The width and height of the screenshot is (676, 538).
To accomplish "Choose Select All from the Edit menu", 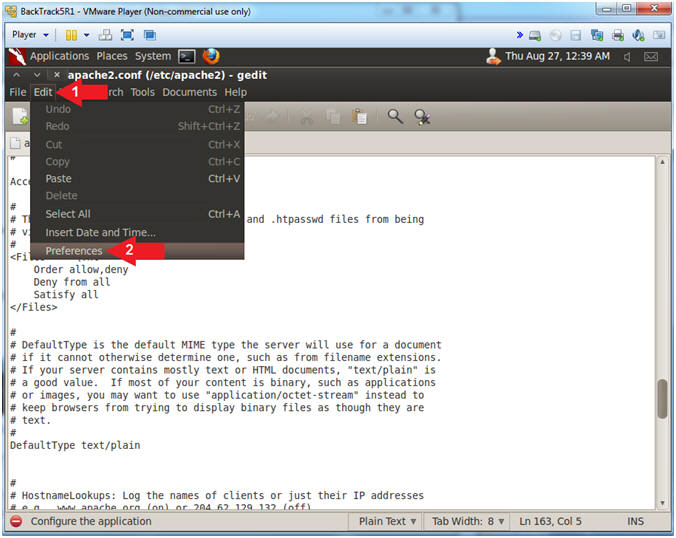I will click(x=137, y=214).
